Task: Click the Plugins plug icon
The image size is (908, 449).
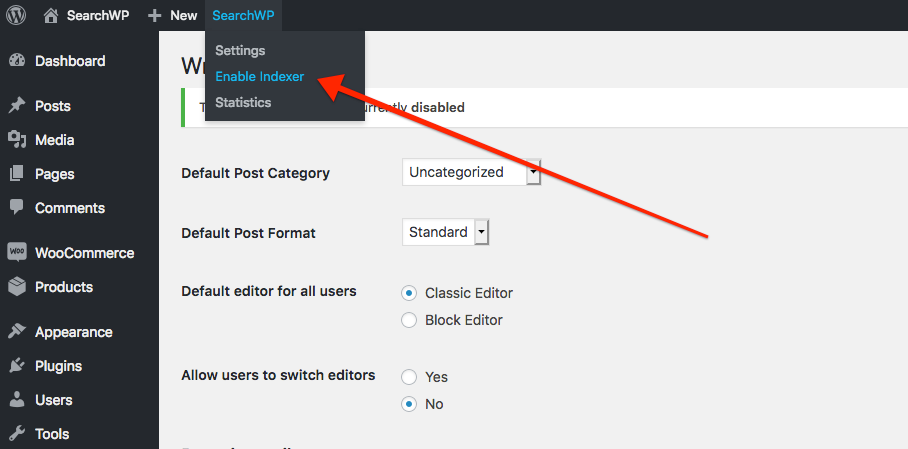Action: [x=17, y=366]
